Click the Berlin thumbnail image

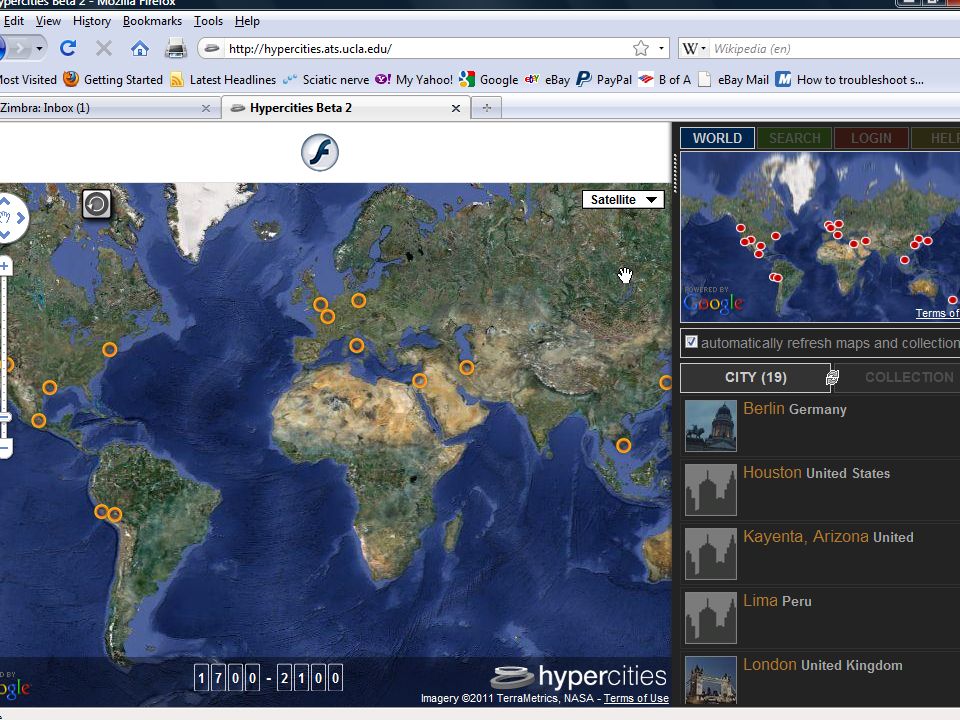tap(710, 426)
